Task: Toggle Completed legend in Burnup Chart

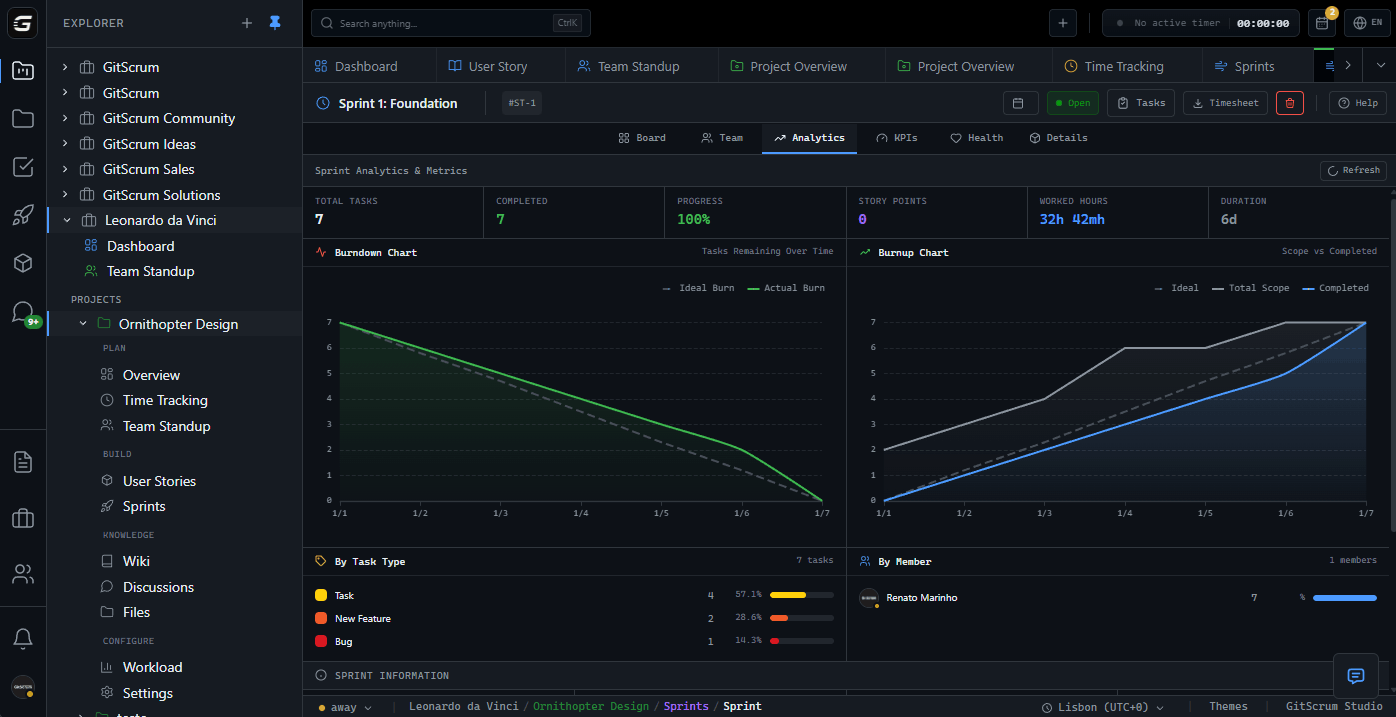Action: coord(1336,287)
